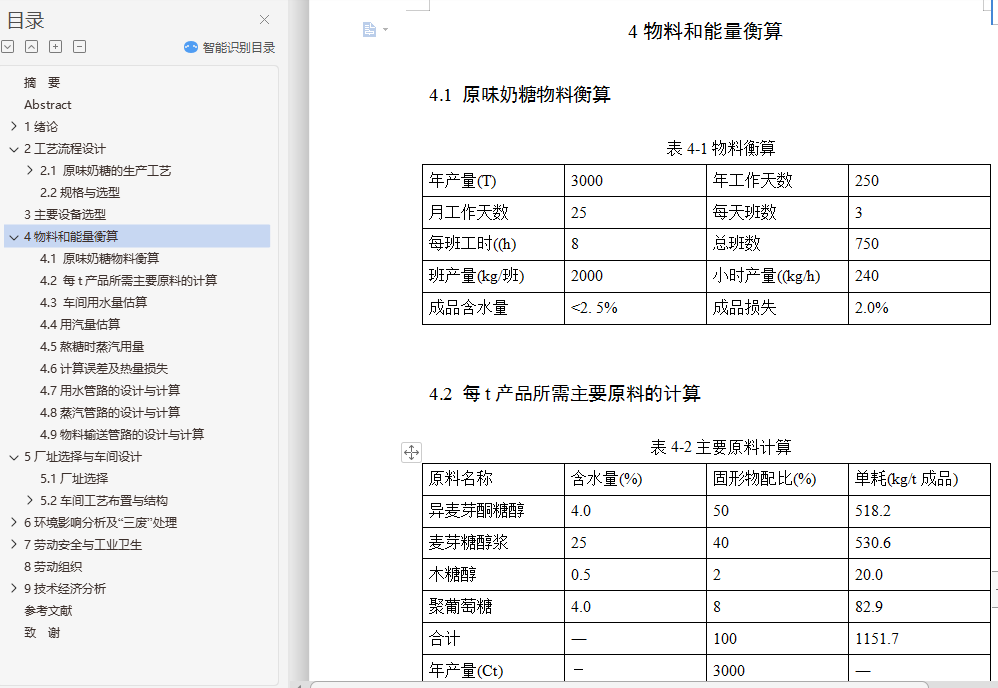Click the collapse-all headings up-arrow icon

(x=31, y=46)
